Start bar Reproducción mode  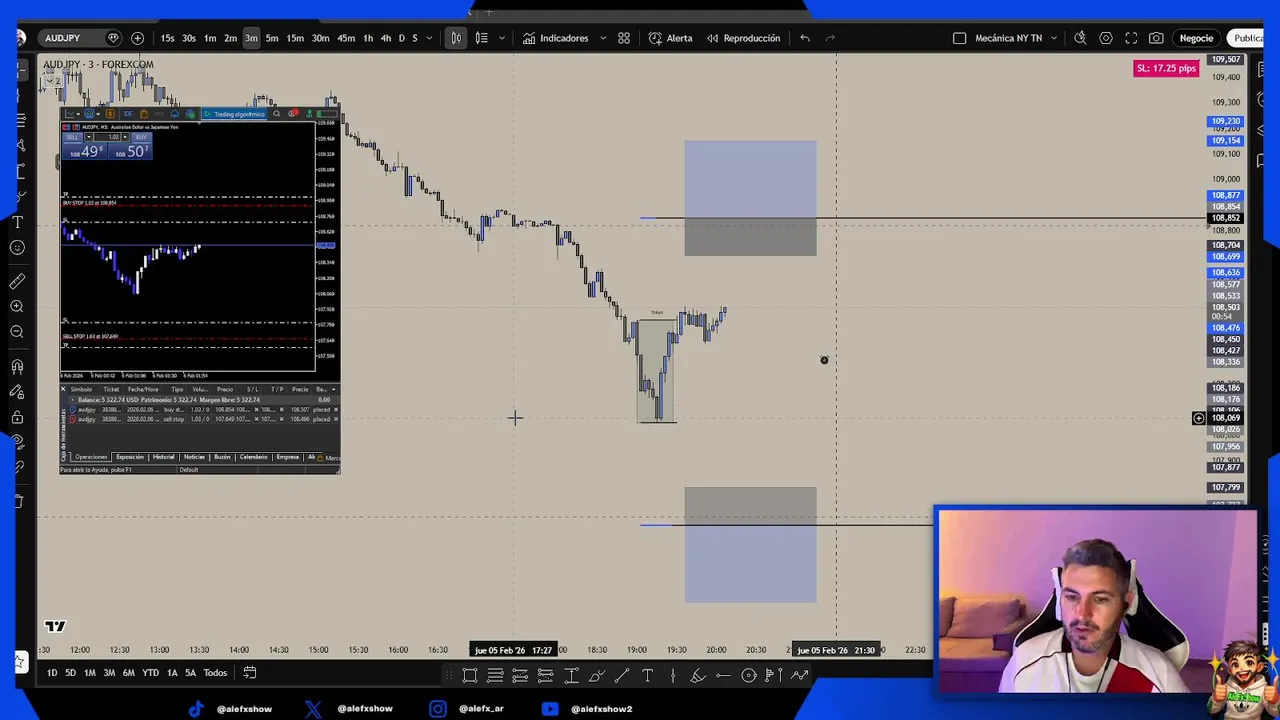(743, 38)
